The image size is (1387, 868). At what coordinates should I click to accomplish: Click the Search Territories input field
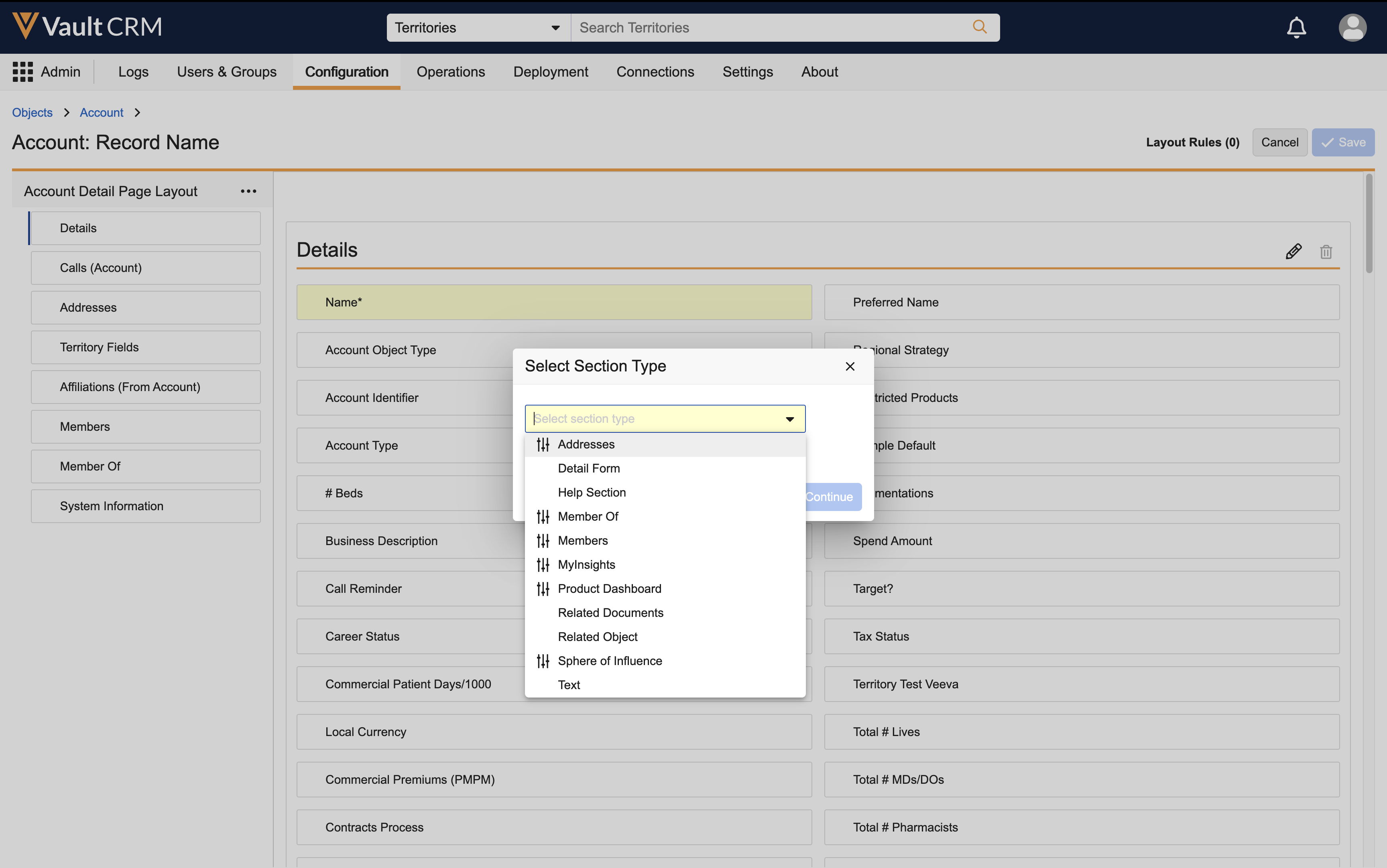(x=770, y=28)
